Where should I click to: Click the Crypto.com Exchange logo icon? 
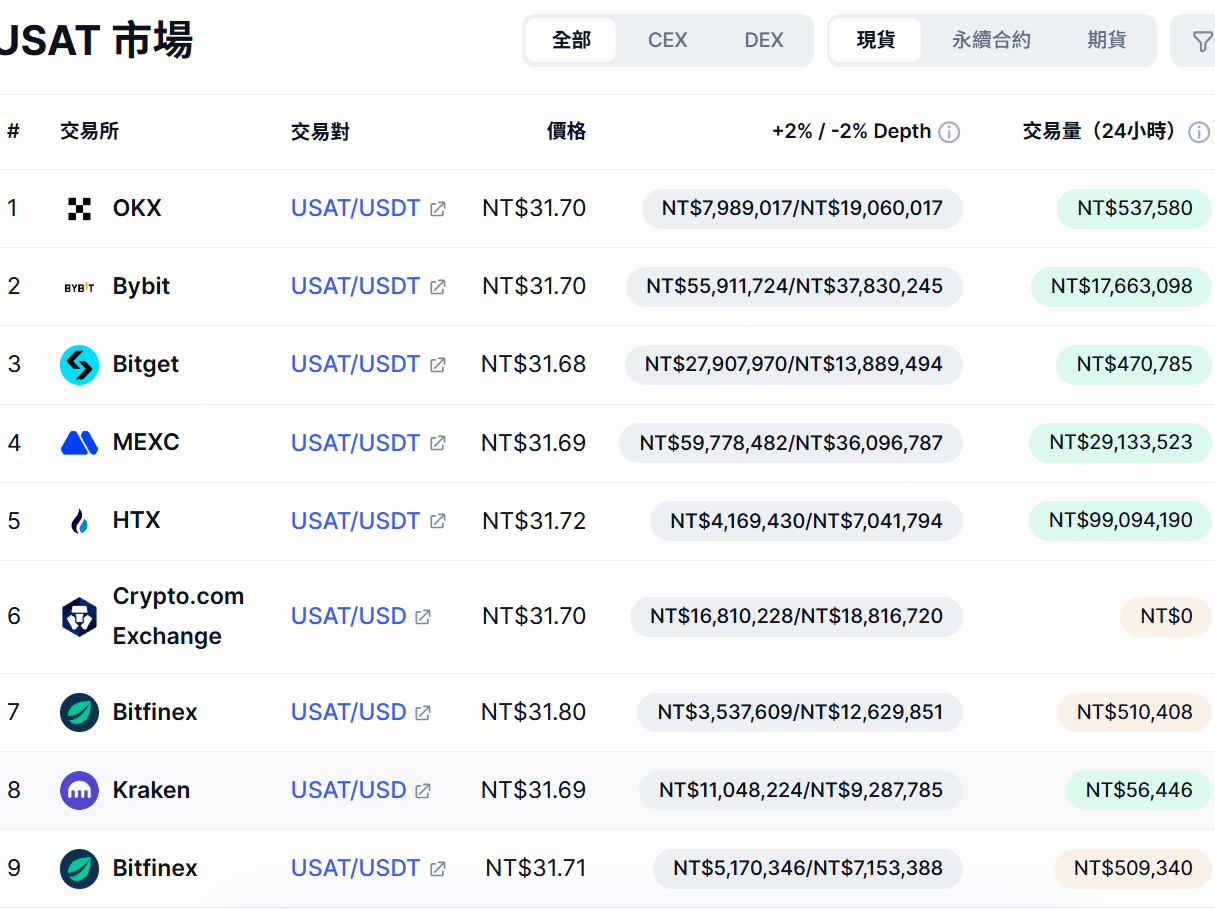tap(79, 617)
